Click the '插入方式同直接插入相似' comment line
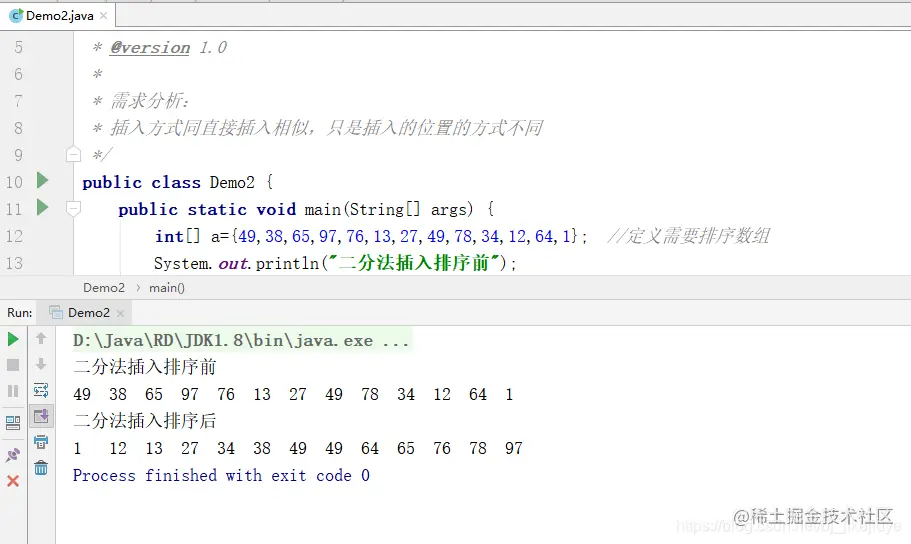Image resolution: width=911 pixels, height=544 pixels. pyautogui.click(x=318, y=128)
